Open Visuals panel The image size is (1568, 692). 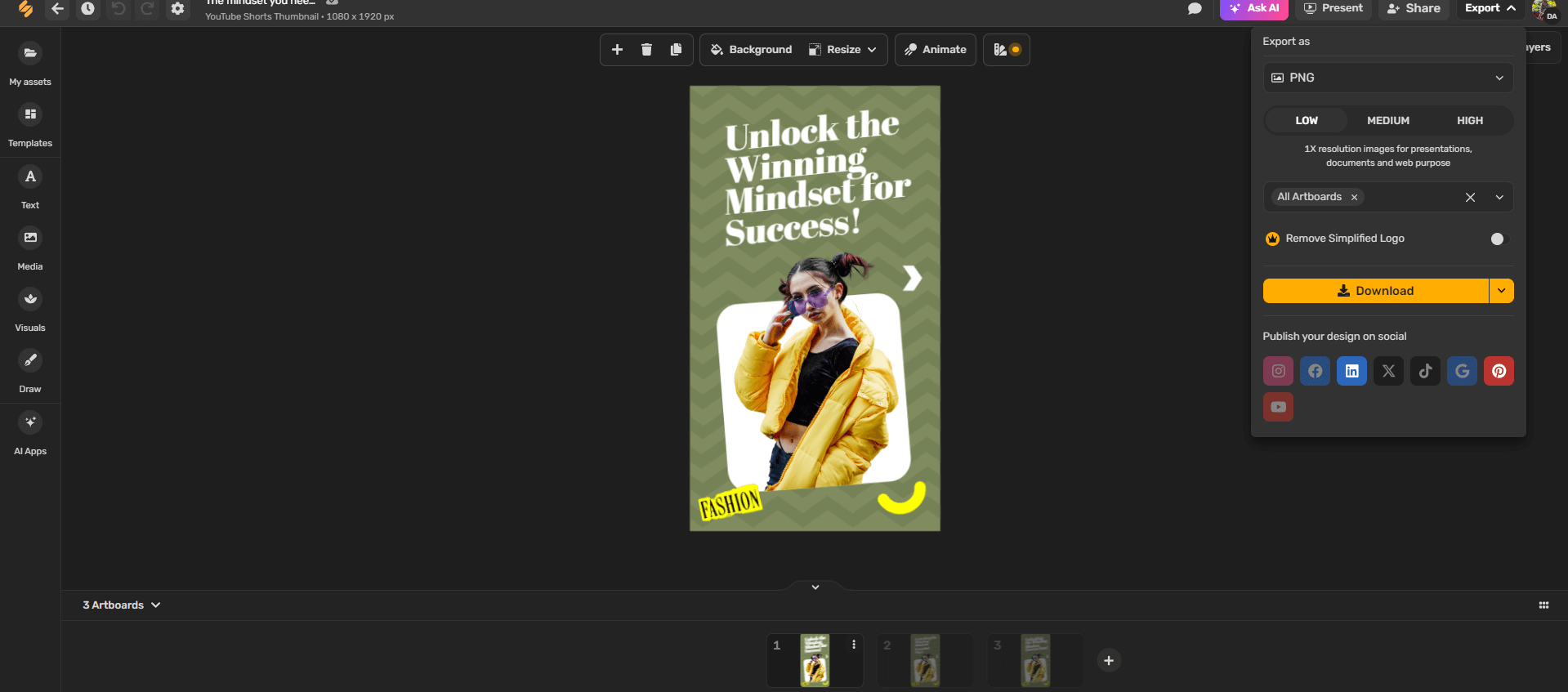30,310
